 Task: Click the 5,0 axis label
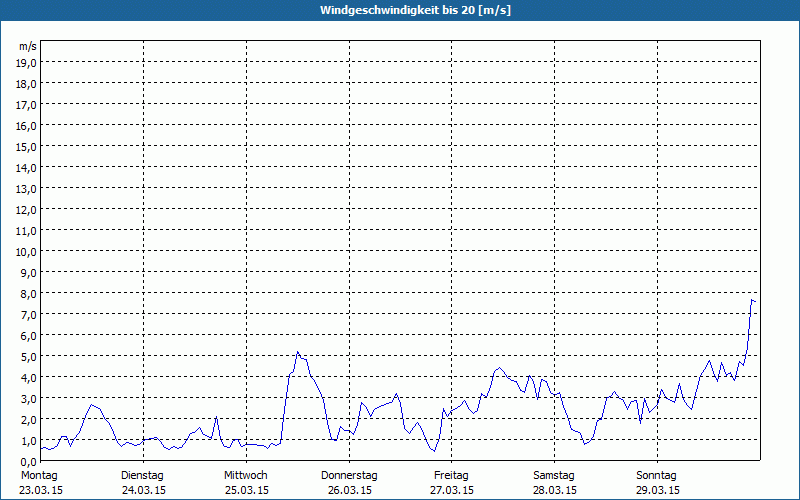point(29,357)
